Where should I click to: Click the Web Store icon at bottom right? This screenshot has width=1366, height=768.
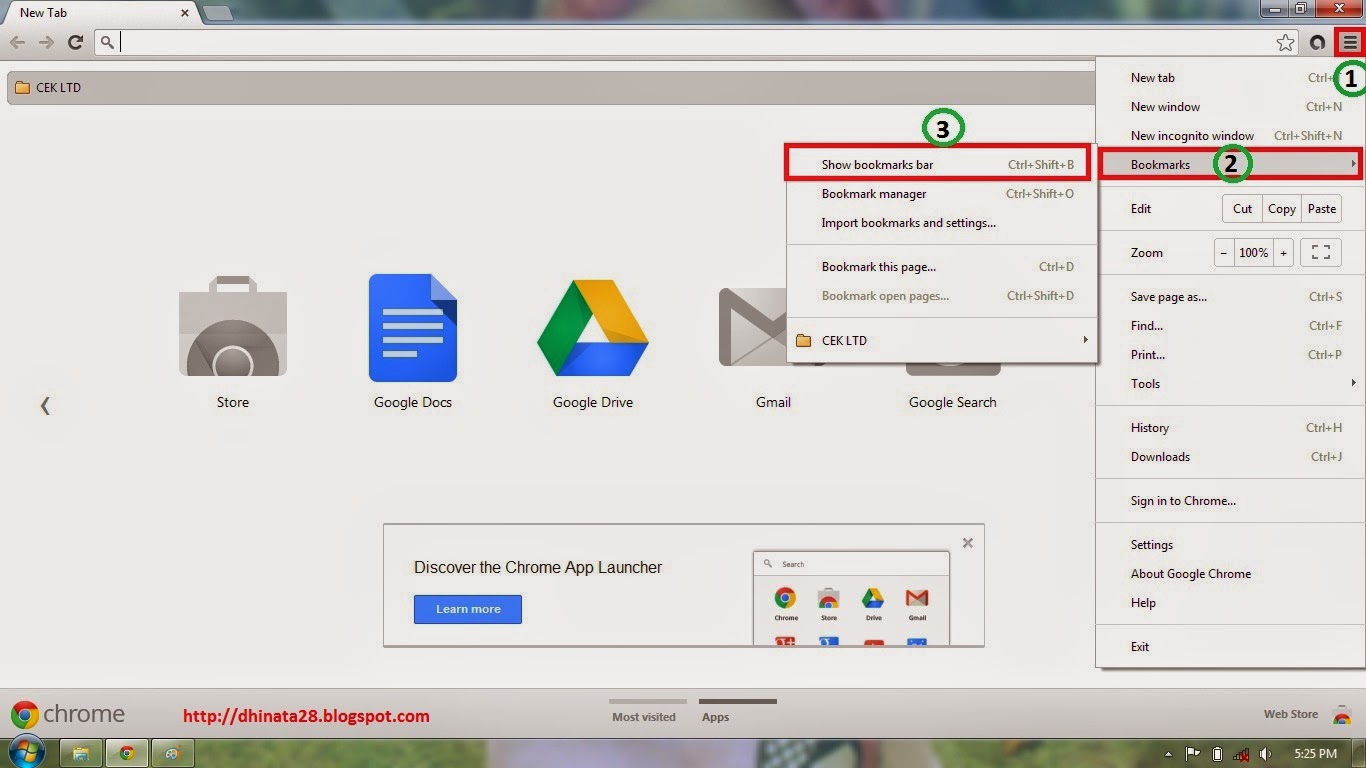tap(1342, 715)
